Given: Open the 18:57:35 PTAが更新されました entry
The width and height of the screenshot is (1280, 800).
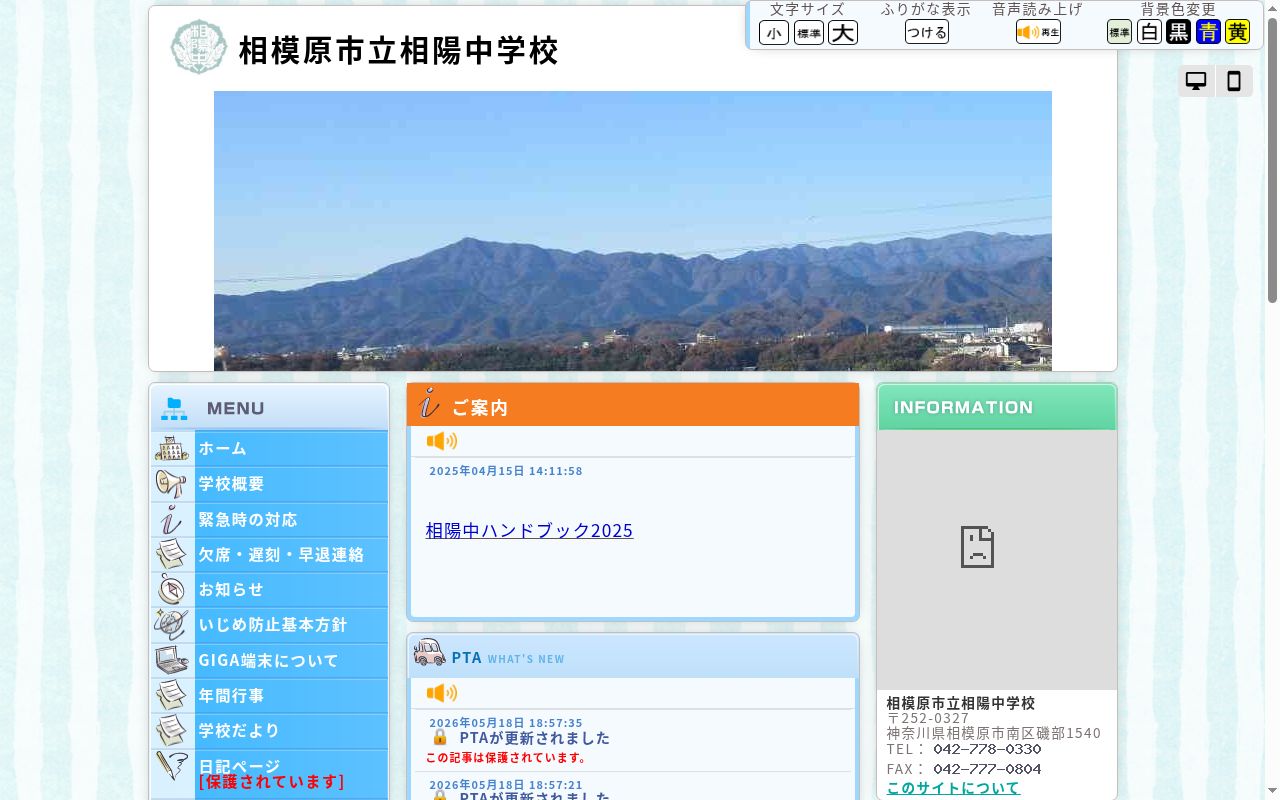Looking at the screenshot, I should coord(534,738).
